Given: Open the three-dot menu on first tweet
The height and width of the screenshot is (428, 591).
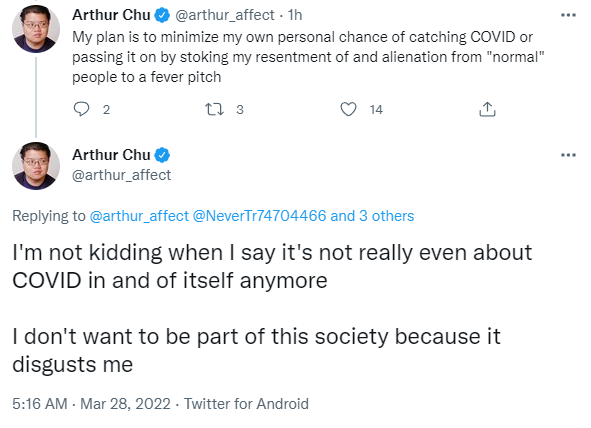Looking at the screenshot, I should click(x=568, y=15).
